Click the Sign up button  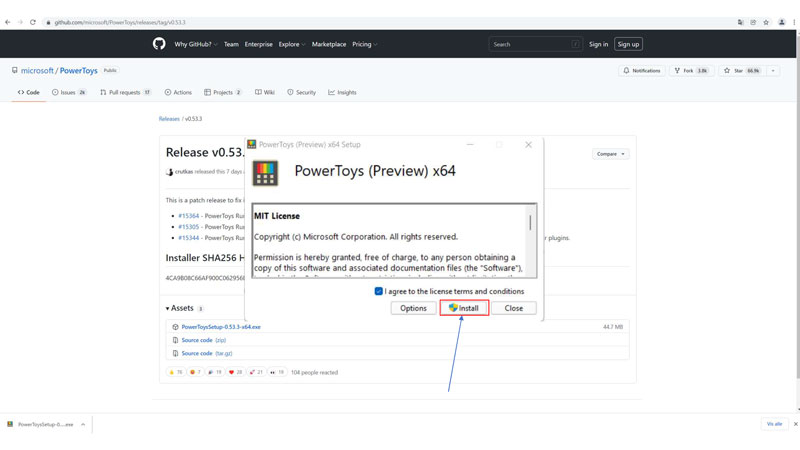(x=628, y=44)
